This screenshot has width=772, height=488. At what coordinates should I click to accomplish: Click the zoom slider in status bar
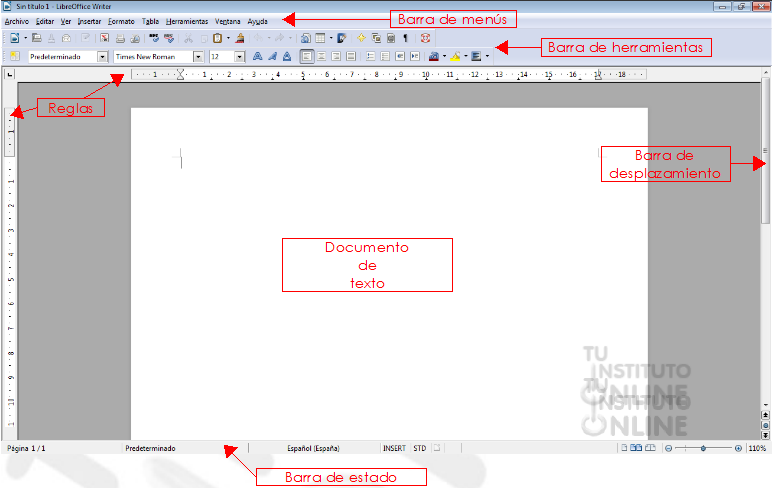click(x=703, y=448)
